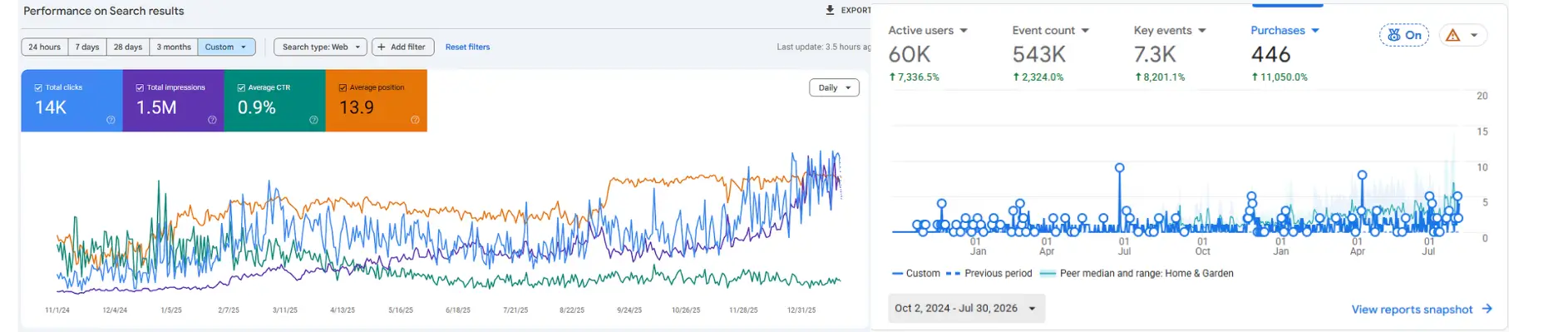Expand the Active users metric dropdown
The width and height of the screenshot is (1568, 332).
[x=964, y=31]
